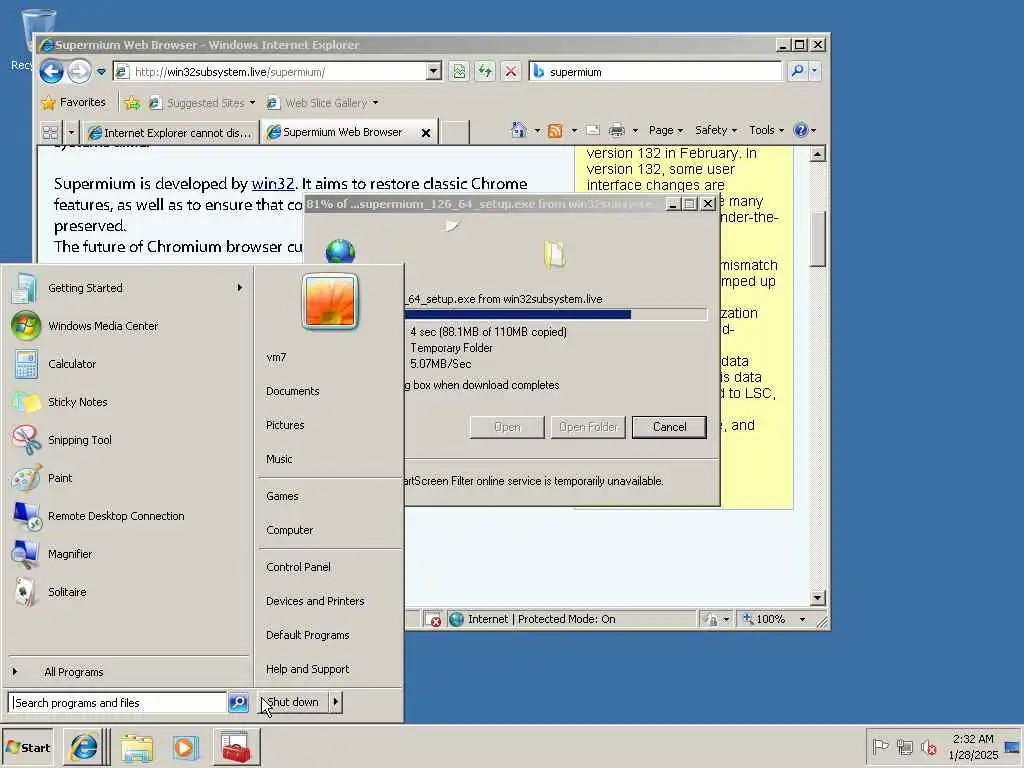Open recent pages dropdown arrow
The width and height of the screenshot is (1024, 768).
tap(101, 72)
